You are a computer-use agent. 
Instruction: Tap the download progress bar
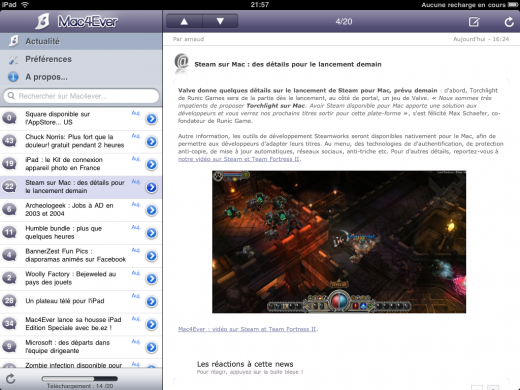80,379
